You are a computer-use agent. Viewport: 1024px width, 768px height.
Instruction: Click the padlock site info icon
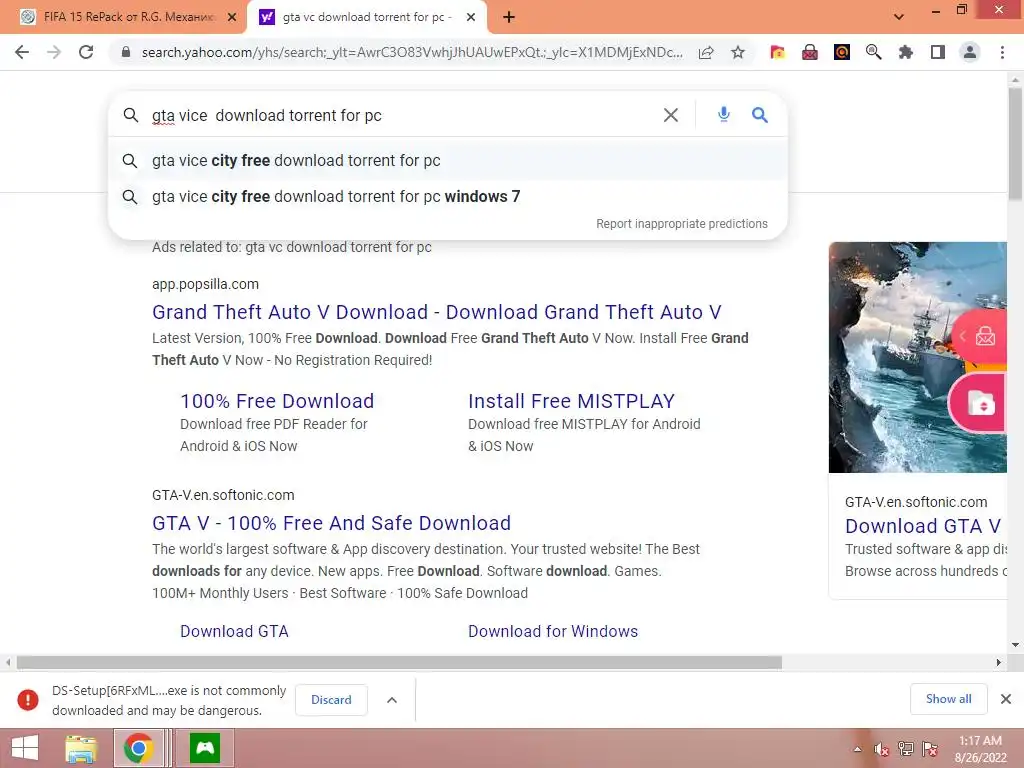click(126, 52)
